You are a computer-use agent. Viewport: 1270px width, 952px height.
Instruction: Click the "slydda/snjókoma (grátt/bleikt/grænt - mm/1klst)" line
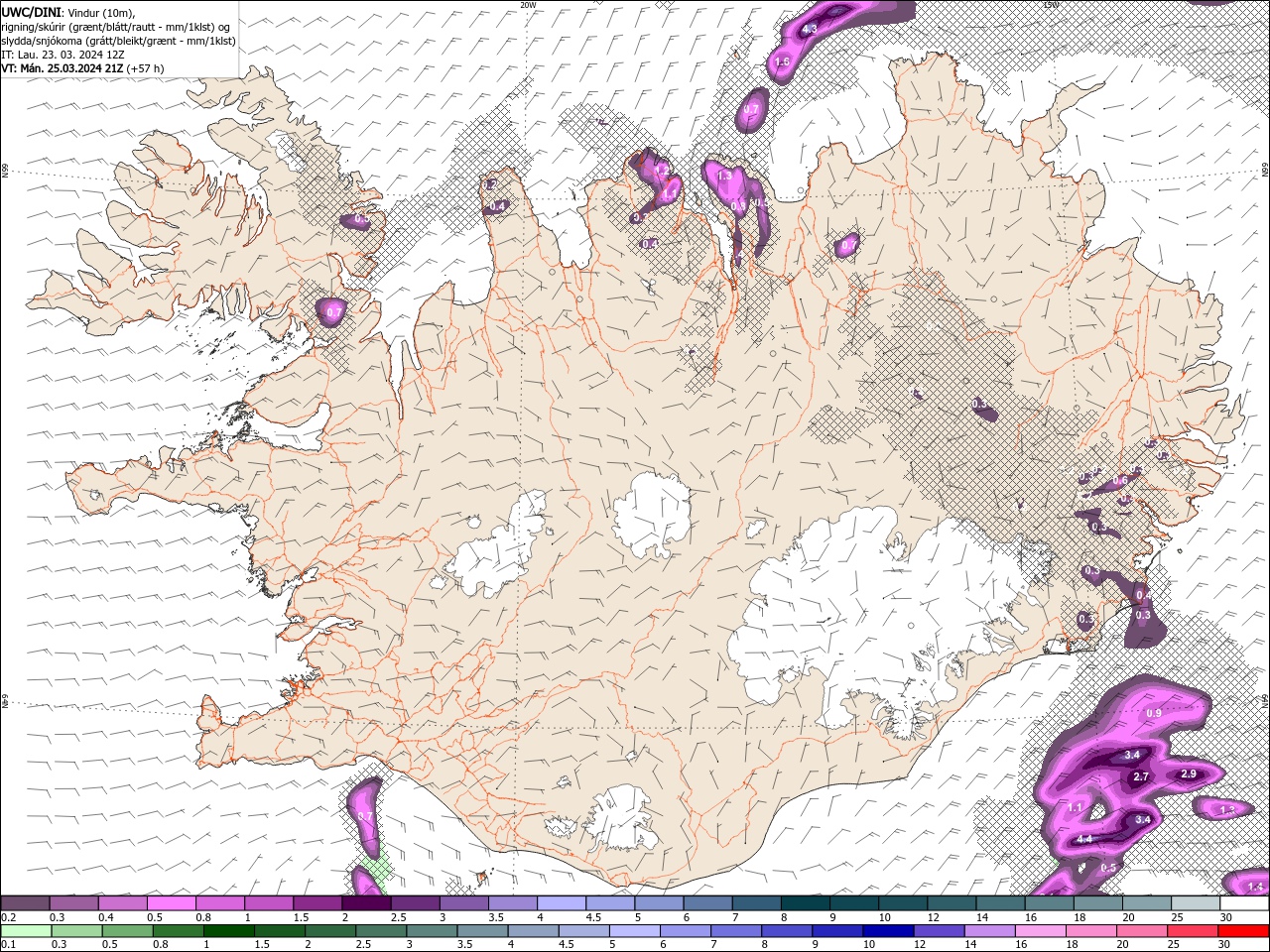click(x=118, y=41)
